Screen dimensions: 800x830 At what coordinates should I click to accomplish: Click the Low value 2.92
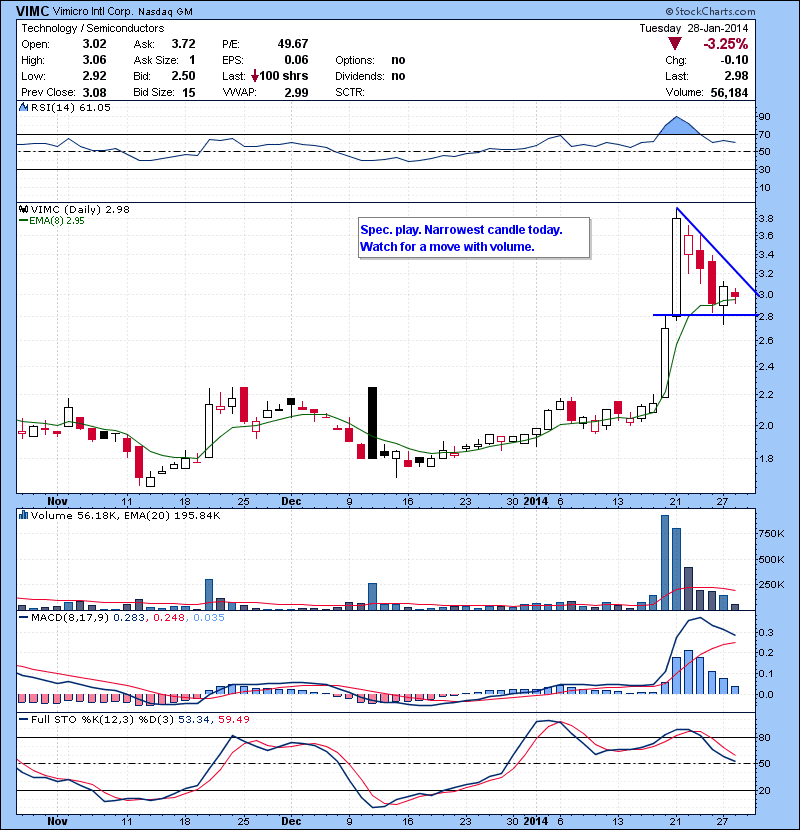[94, 76]
